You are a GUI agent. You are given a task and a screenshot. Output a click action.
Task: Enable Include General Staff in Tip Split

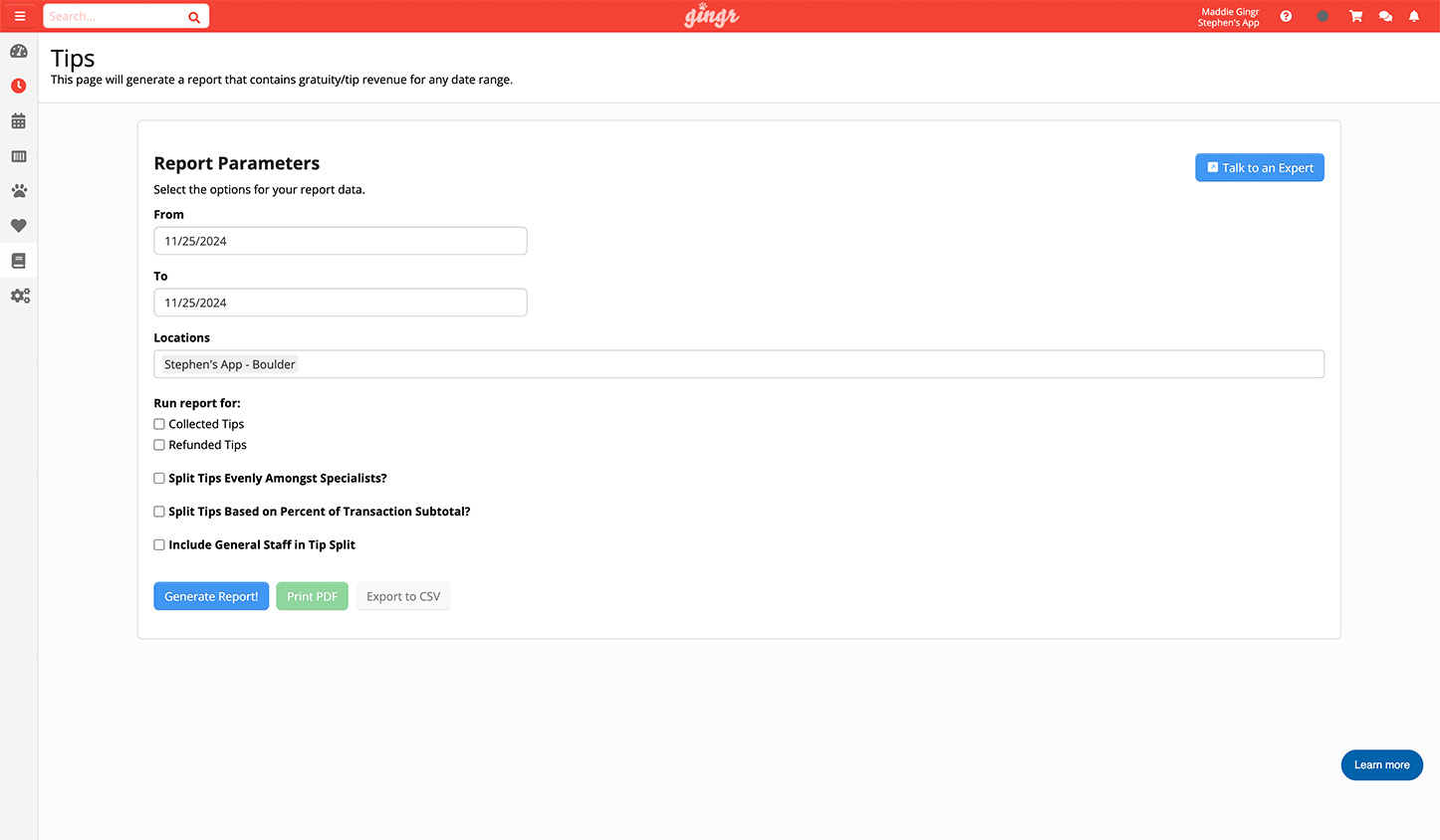(159, 545)
